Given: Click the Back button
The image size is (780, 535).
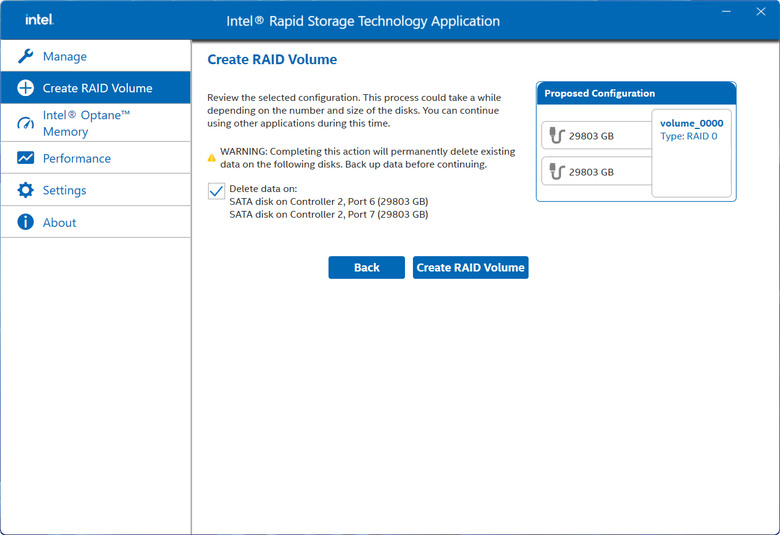Looking at the screenshot, I should [367, 267].
